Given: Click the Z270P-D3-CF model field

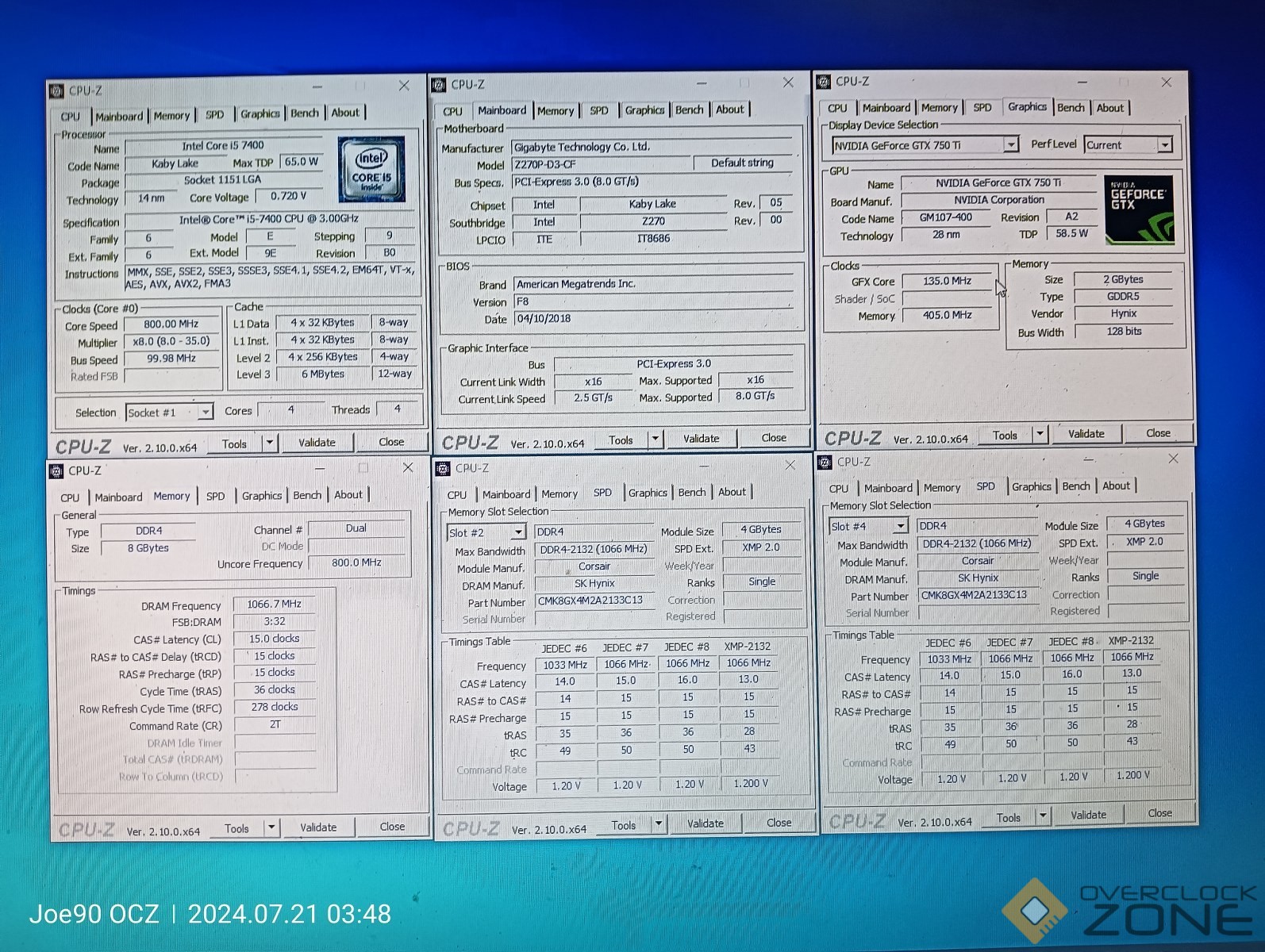Looking at the screenshot, I should tap(601, 164).
